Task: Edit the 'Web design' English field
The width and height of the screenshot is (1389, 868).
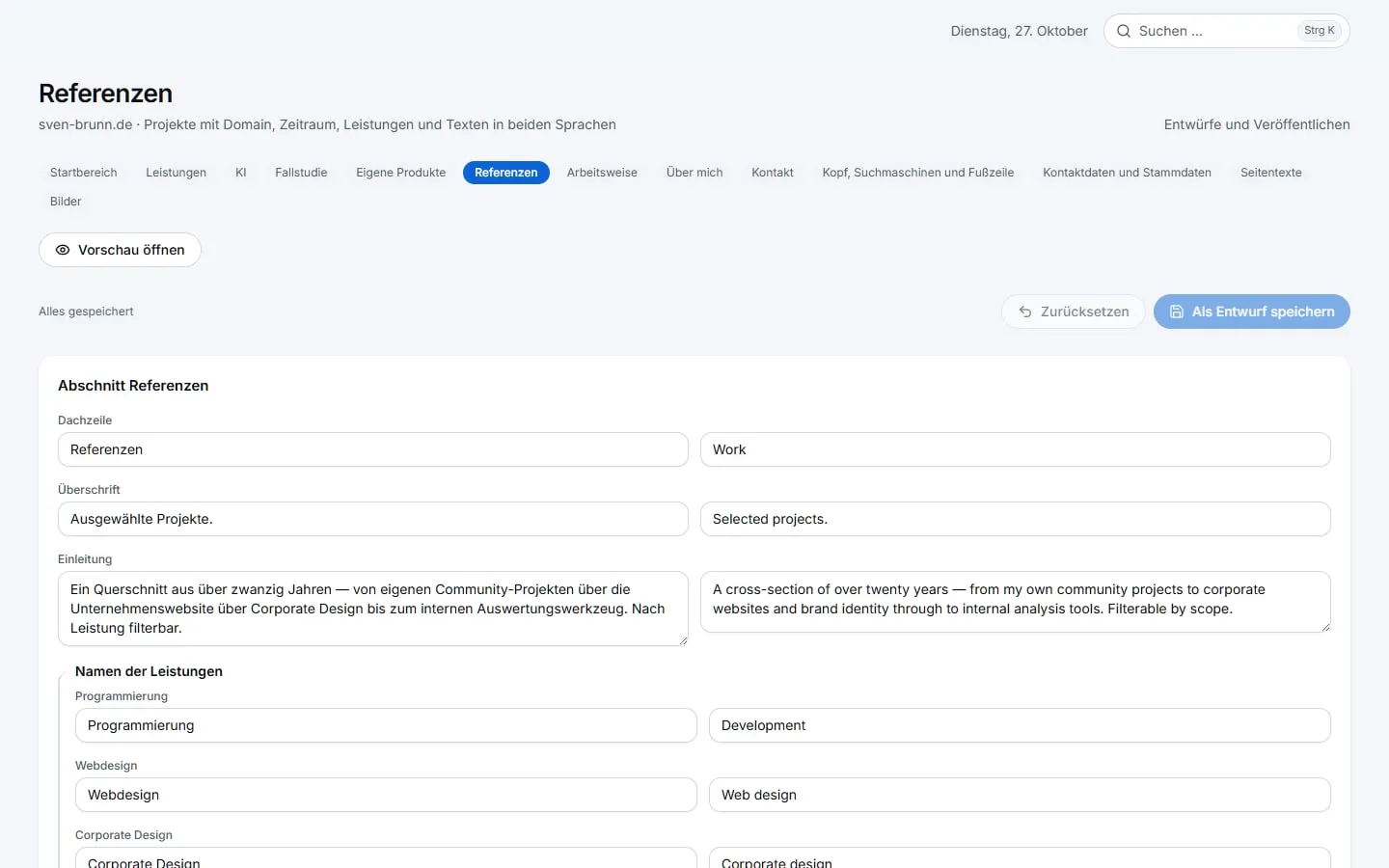Action: [x=1020, y=795]
